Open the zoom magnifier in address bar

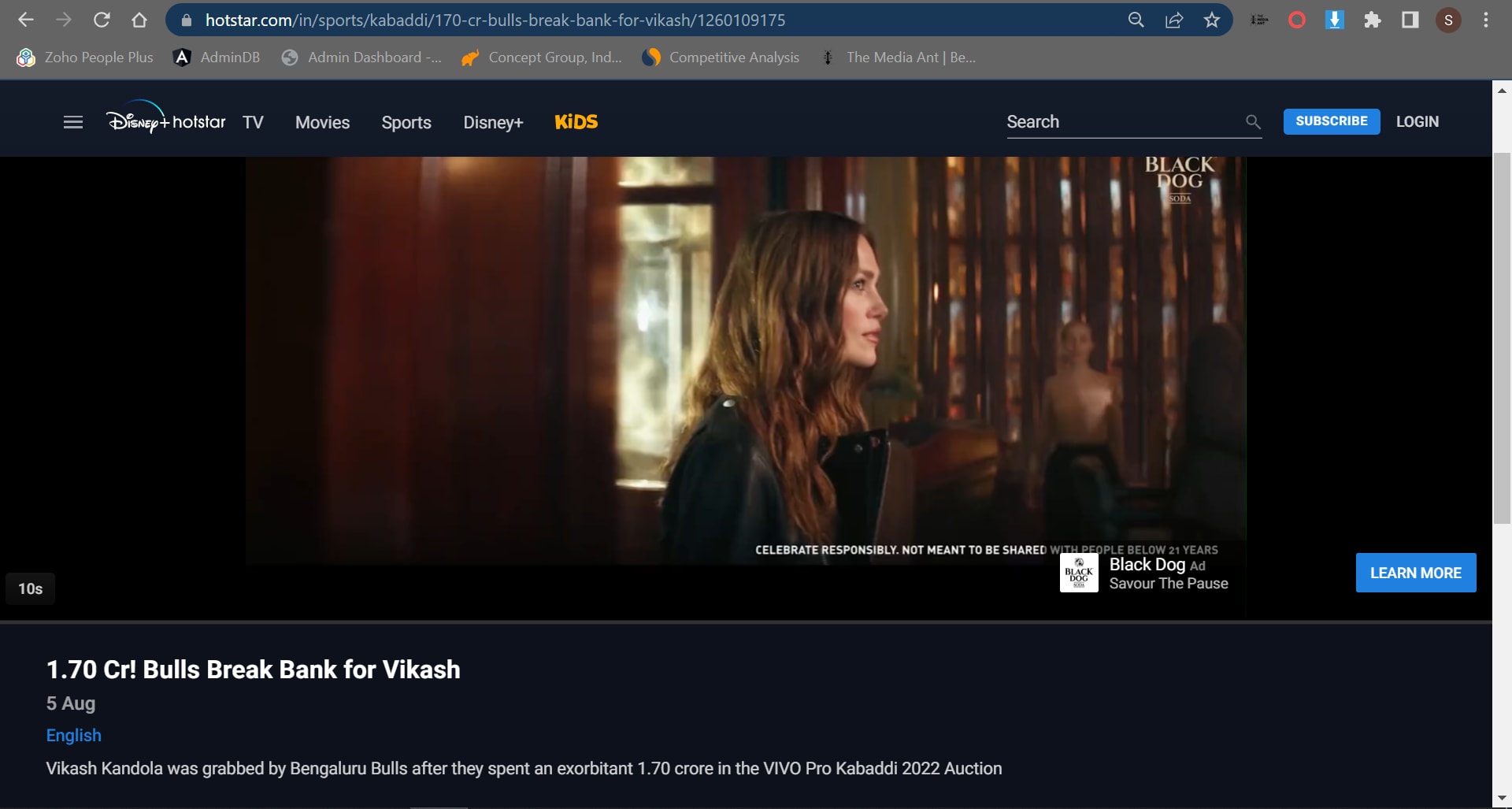point(1136,20)
